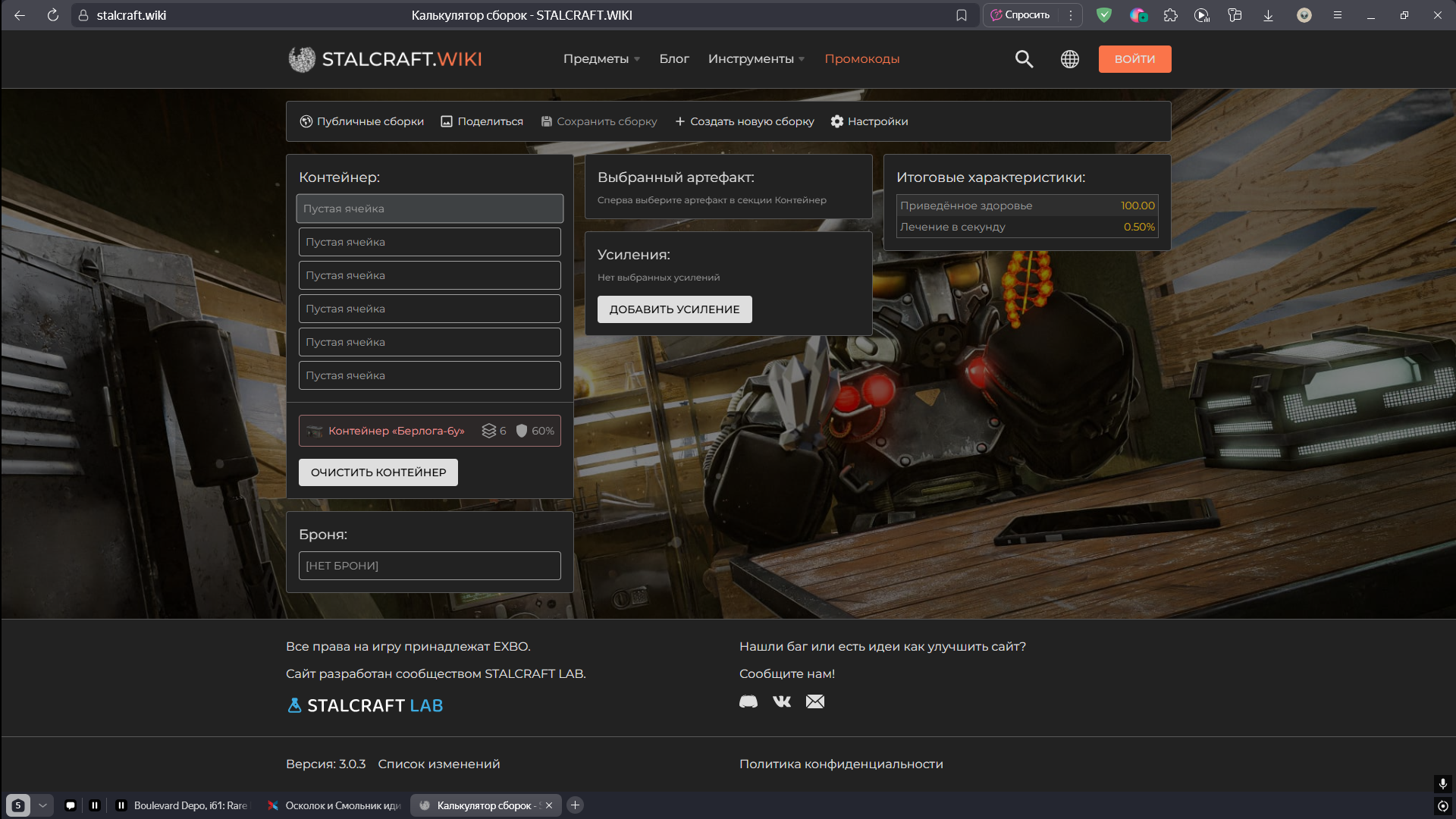Click ОЧИСТИТЬ КОНТЕЙНЕР button

pyautogui.click(x=378, y=472)
